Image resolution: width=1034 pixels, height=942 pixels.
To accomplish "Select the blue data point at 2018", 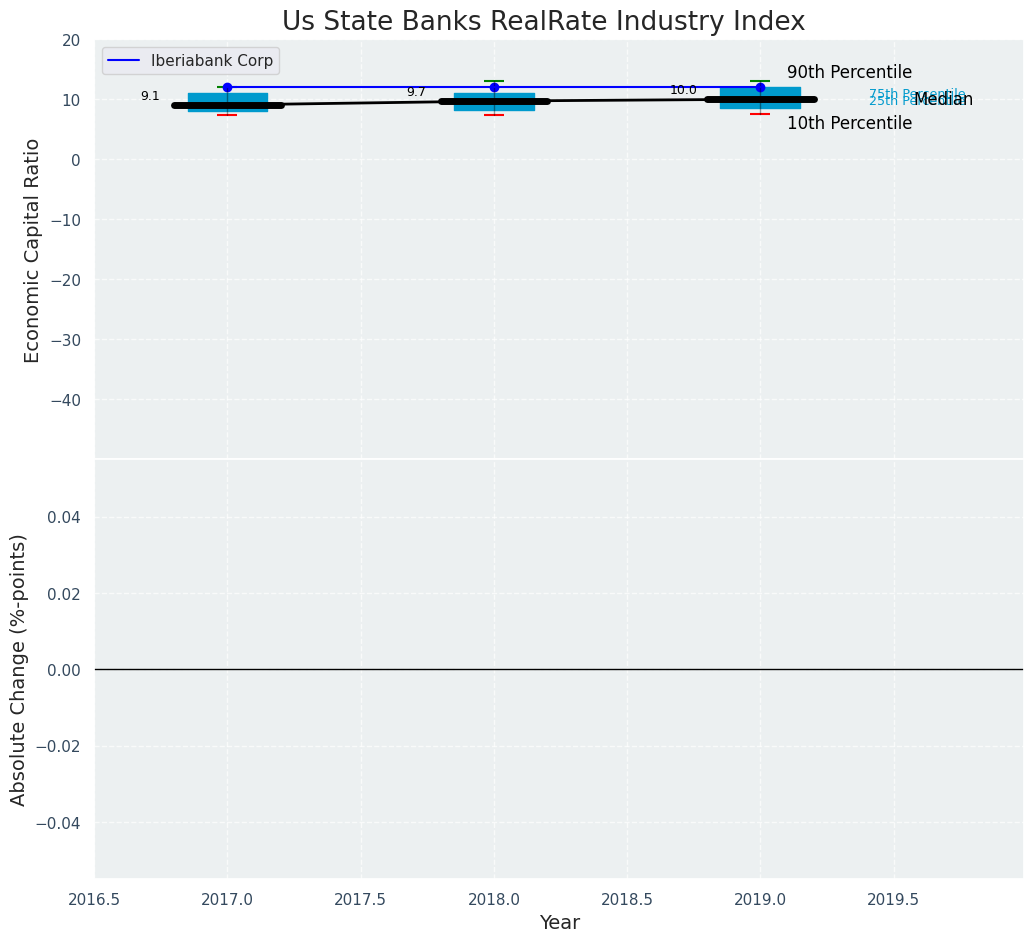I will coord(494,87).
